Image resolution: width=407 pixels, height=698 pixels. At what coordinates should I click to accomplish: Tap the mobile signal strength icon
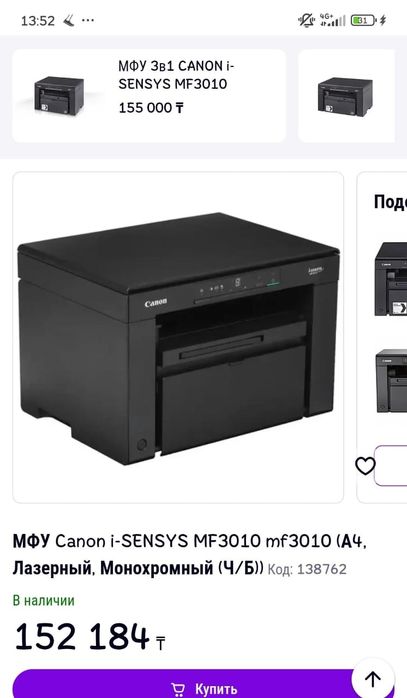[333, 20]
